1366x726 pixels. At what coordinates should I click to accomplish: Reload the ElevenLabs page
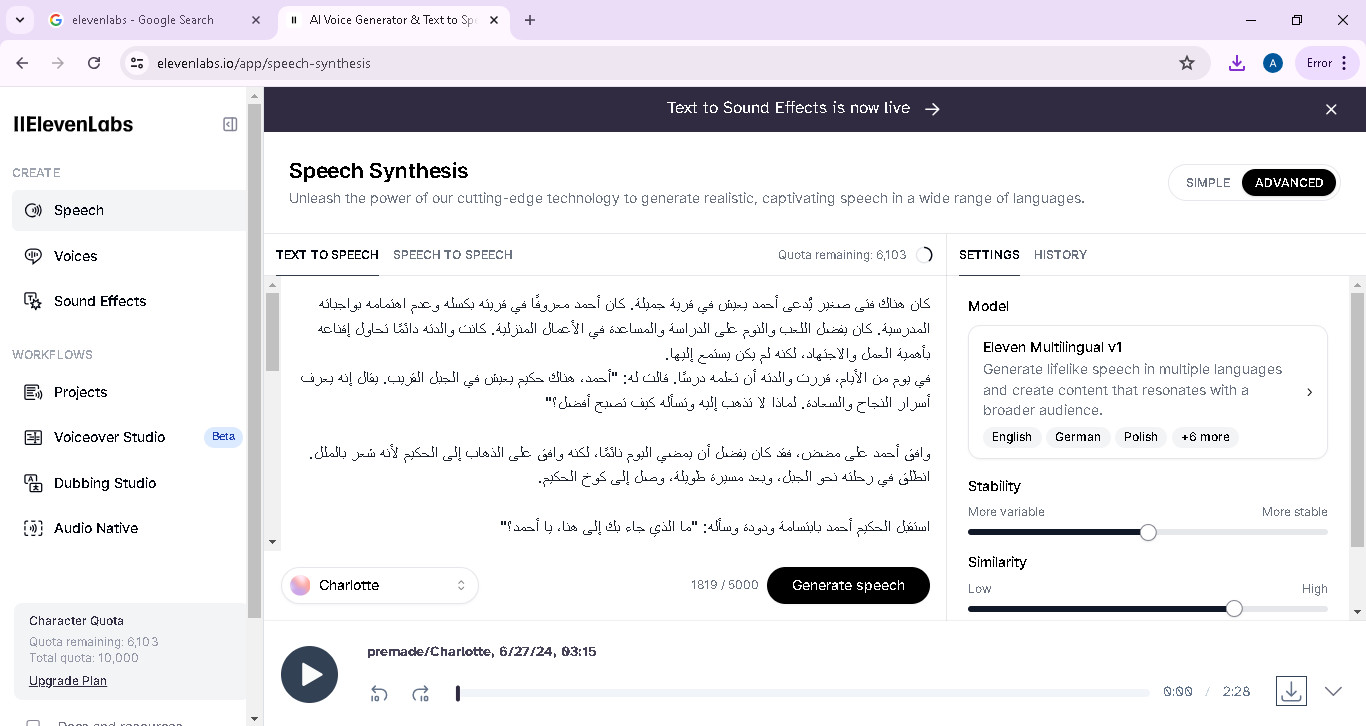coord(94,63)
